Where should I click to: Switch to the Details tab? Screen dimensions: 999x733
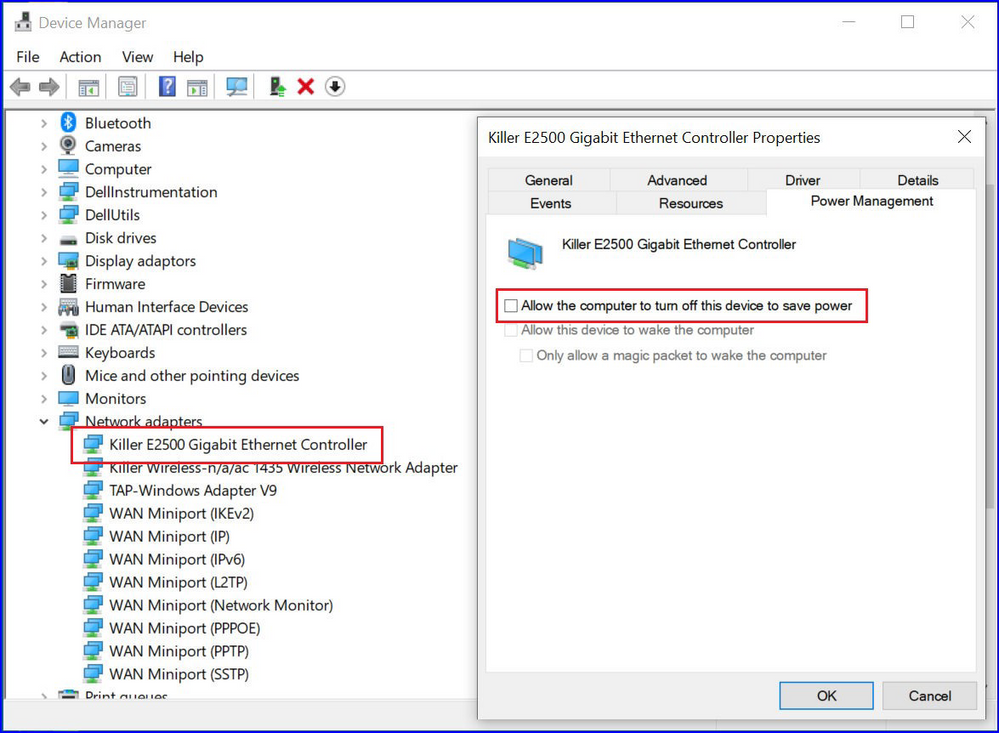click(917, 180)
